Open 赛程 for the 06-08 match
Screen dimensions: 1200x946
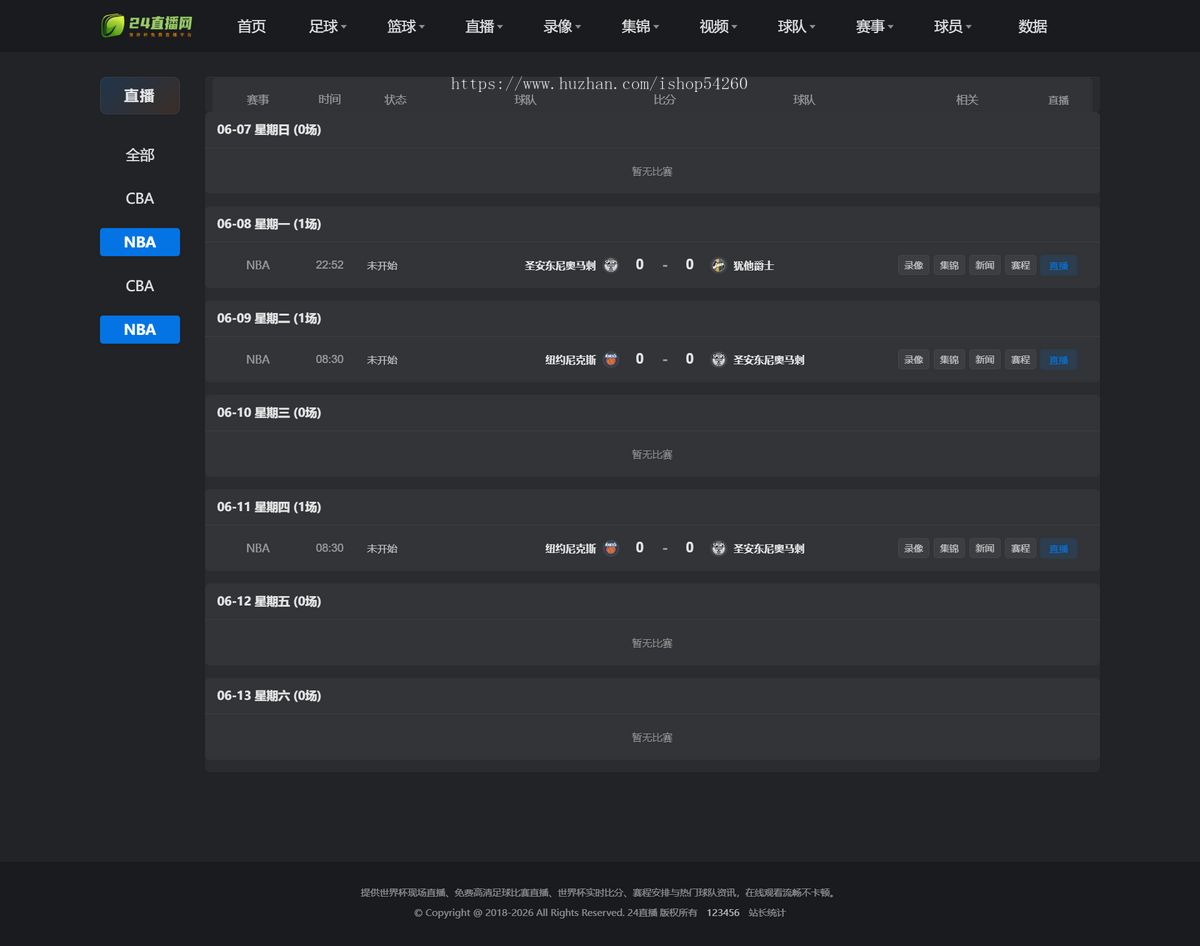coord(1020,265)
